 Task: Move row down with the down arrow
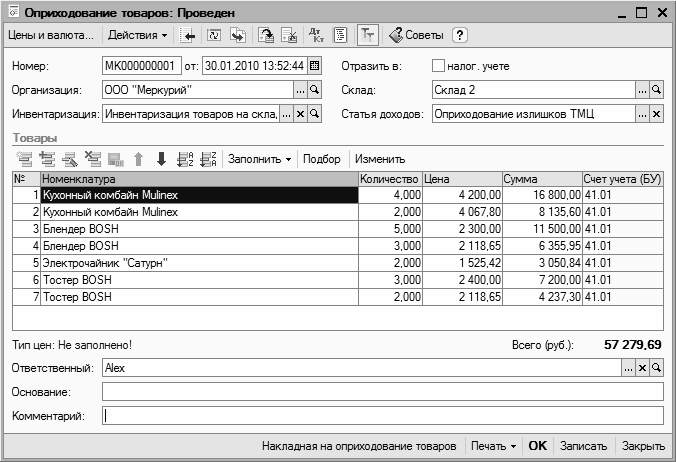pyautogui.click(x=161, y=159)
